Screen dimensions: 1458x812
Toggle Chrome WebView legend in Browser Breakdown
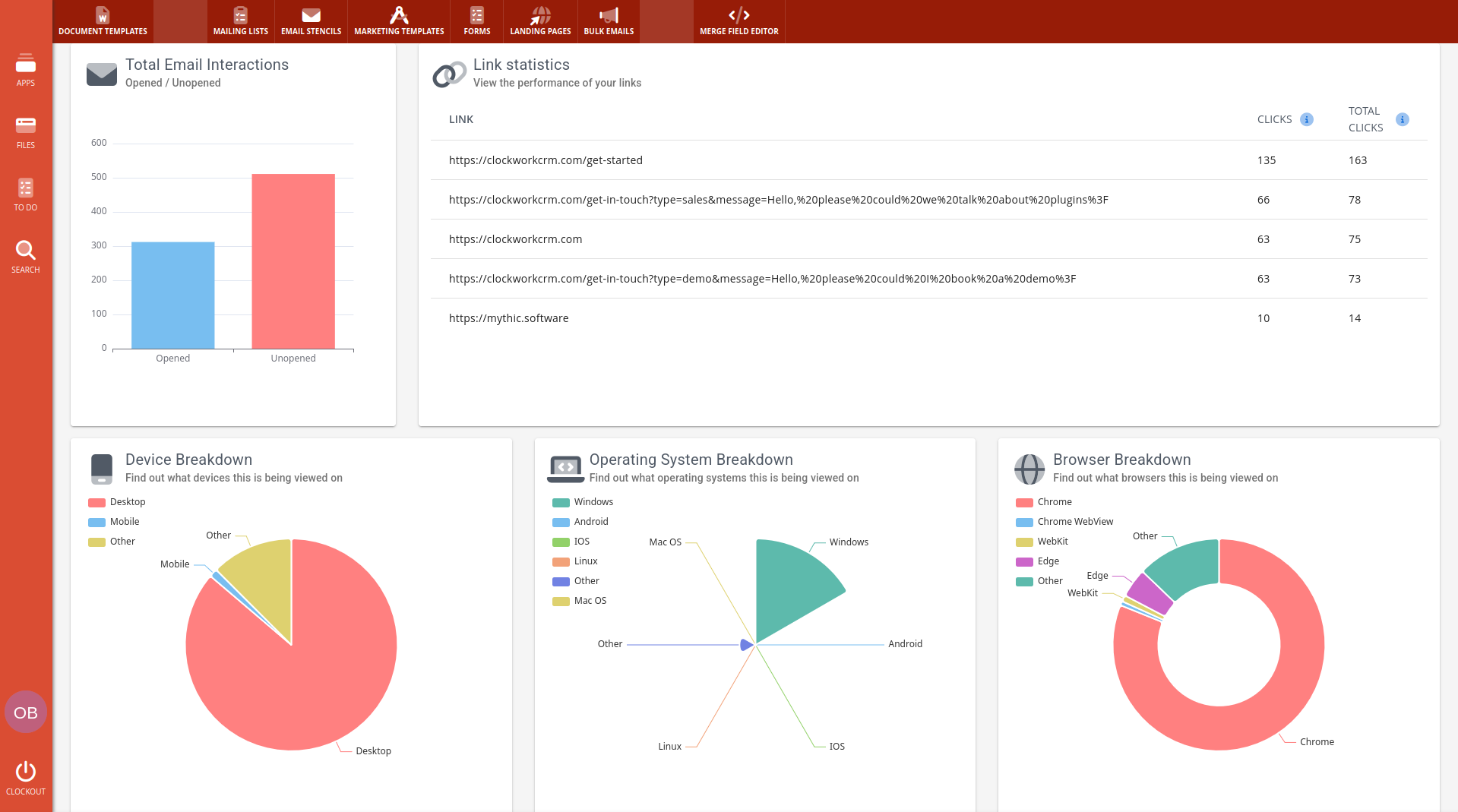pyautogui.click(x=1064, y=522)
